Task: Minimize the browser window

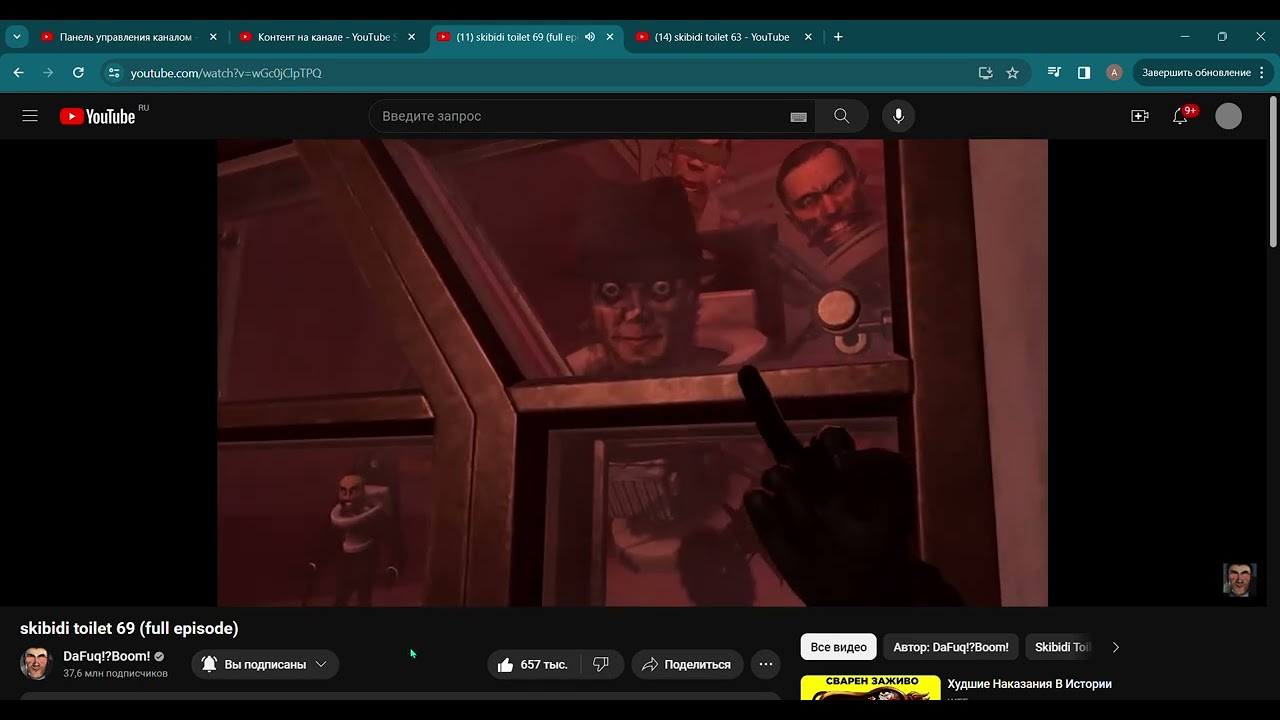Action: coord(1185,37)
